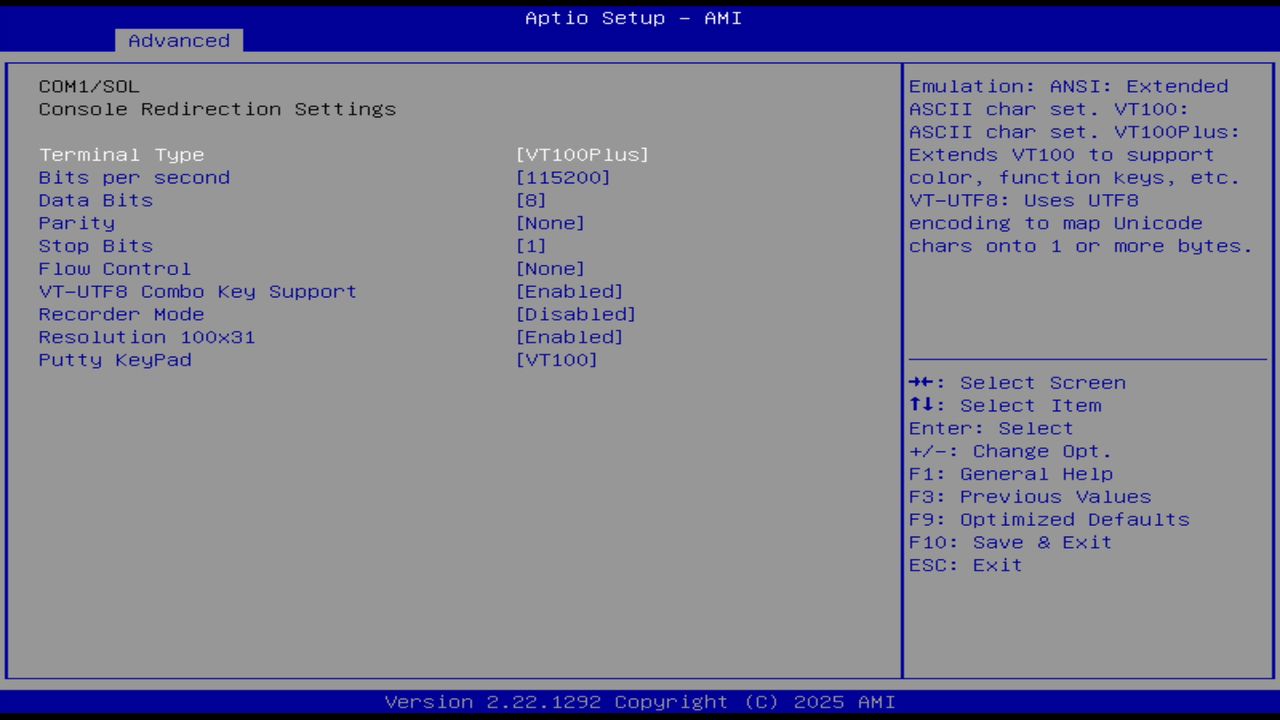Open Putty KeyPad VT100 option
Image resolution: width=1280 pixels, height=720 pixels.
coord(557,360)
